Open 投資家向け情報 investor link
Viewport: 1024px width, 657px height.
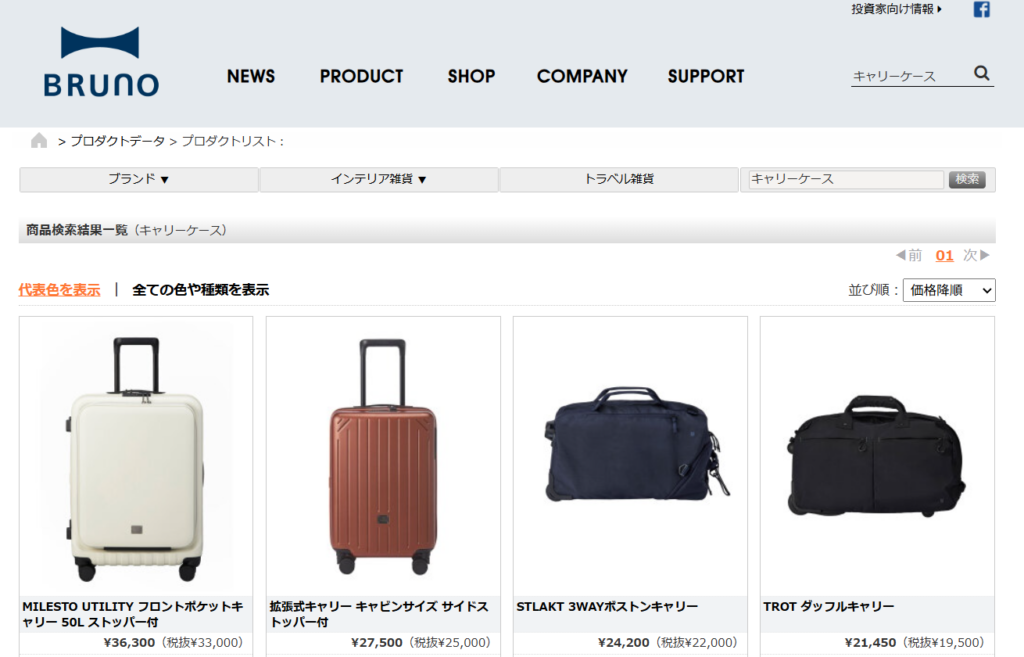pos(897,9)
